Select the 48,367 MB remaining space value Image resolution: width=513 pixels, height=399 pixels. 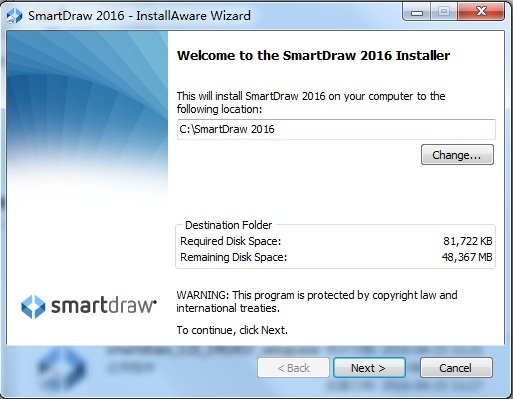(x=467, y=257)
